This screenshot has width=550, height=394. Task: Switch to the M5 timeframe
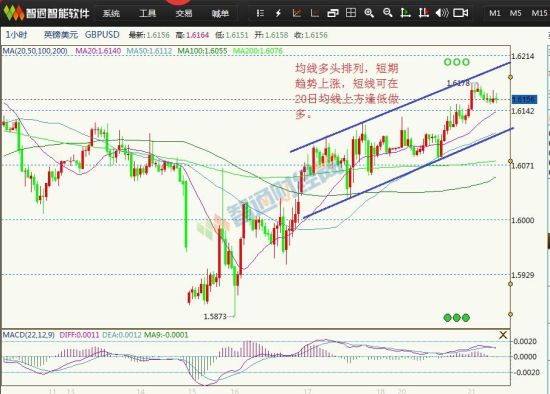click(x=515, y=13)
